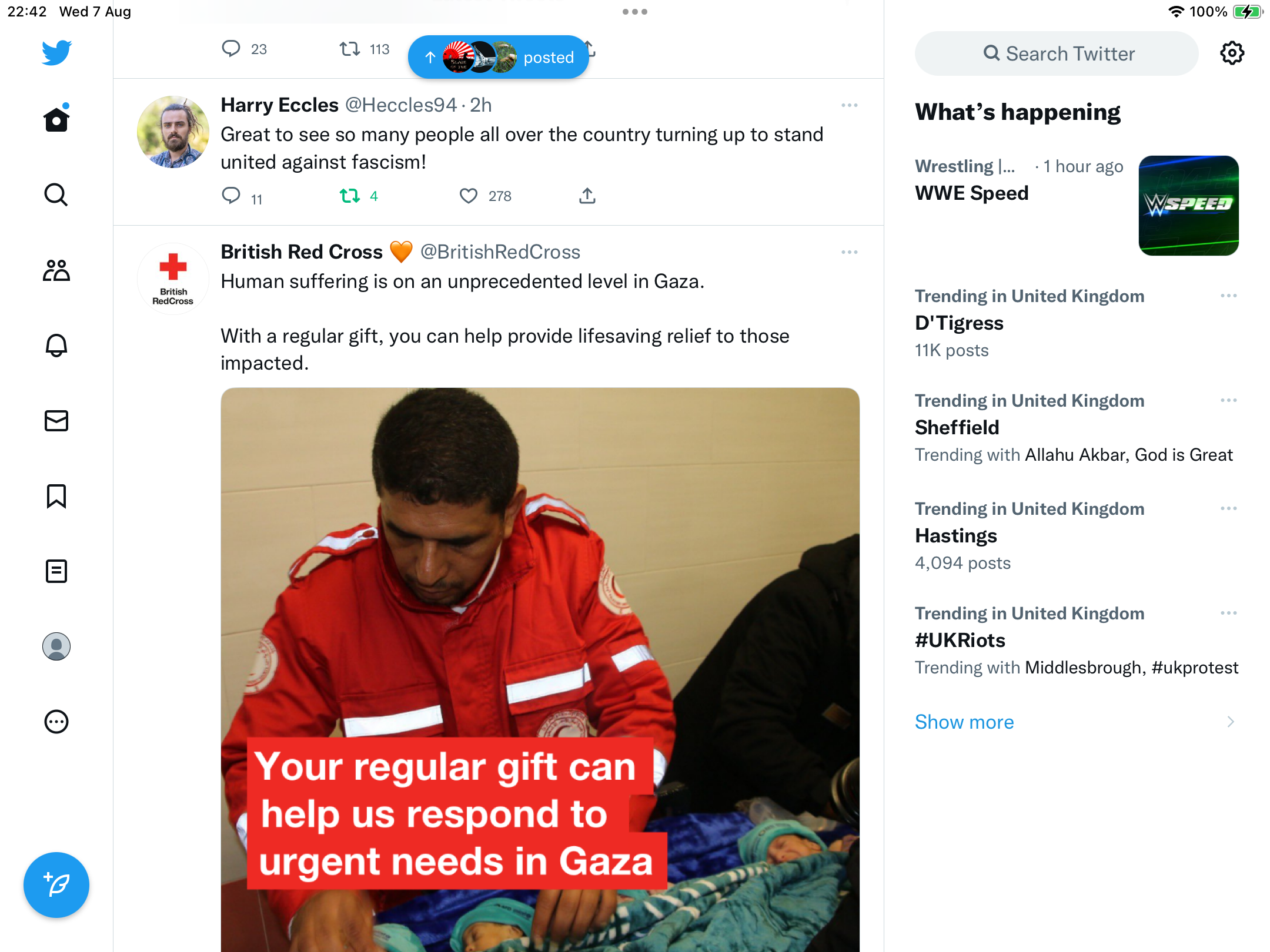Click Show more trends link

tap(964, 722)
